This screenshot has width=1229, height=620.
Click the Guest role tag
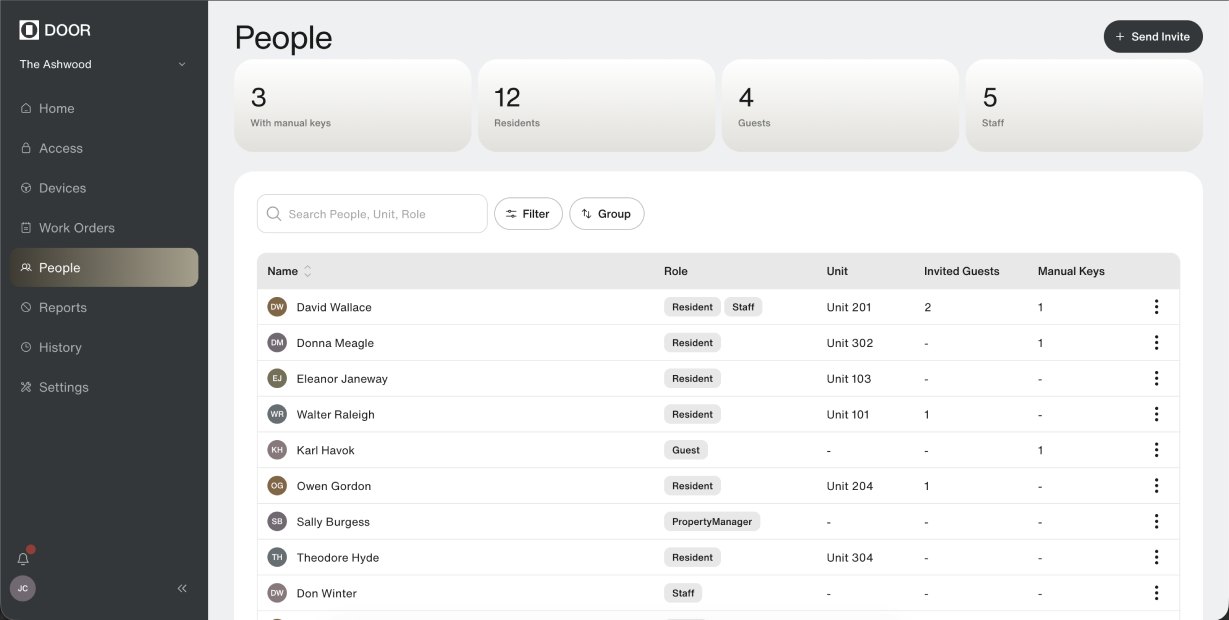(x=686, y=450)
